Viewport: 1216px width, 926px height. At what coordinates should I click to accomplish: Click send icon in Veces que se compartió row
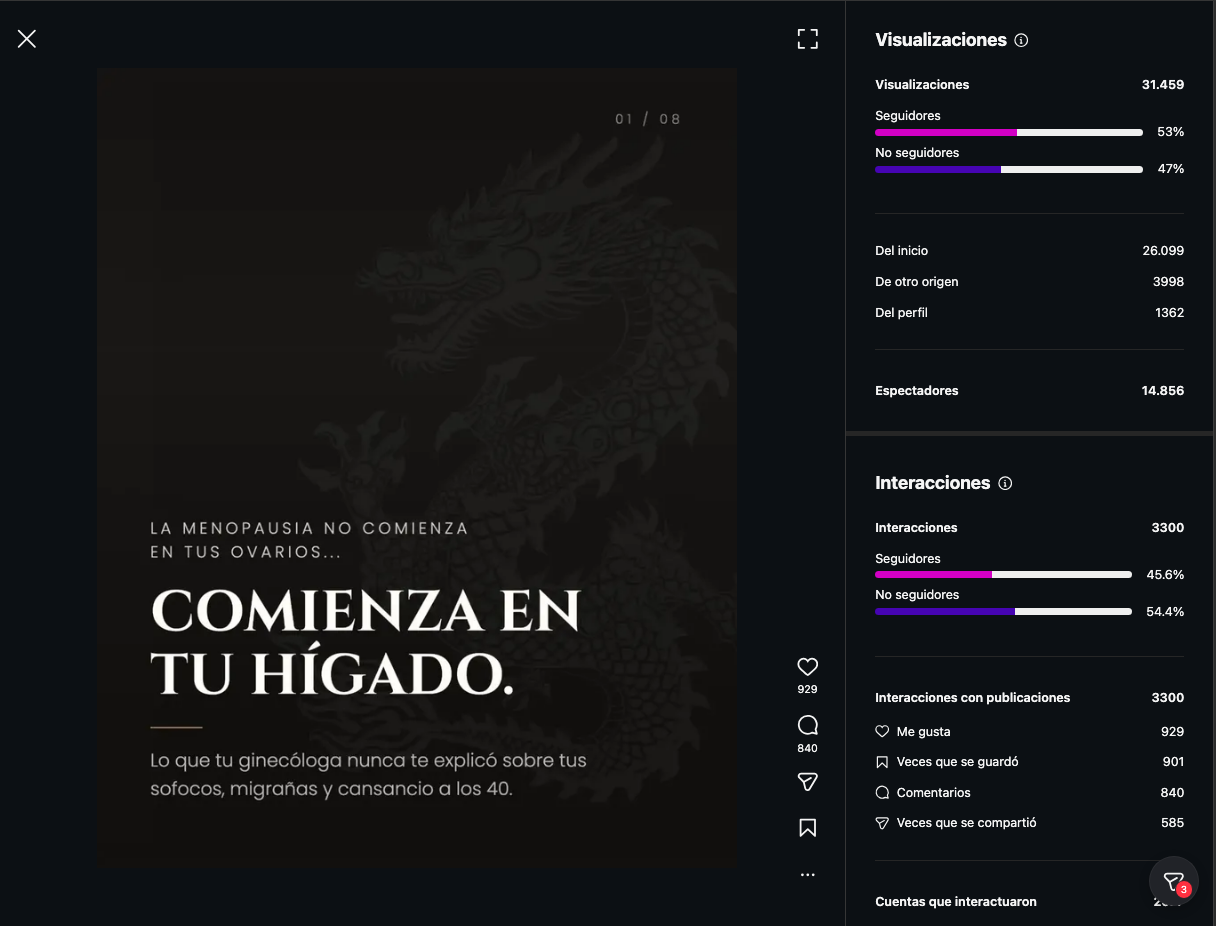click(x=882, y=823)
